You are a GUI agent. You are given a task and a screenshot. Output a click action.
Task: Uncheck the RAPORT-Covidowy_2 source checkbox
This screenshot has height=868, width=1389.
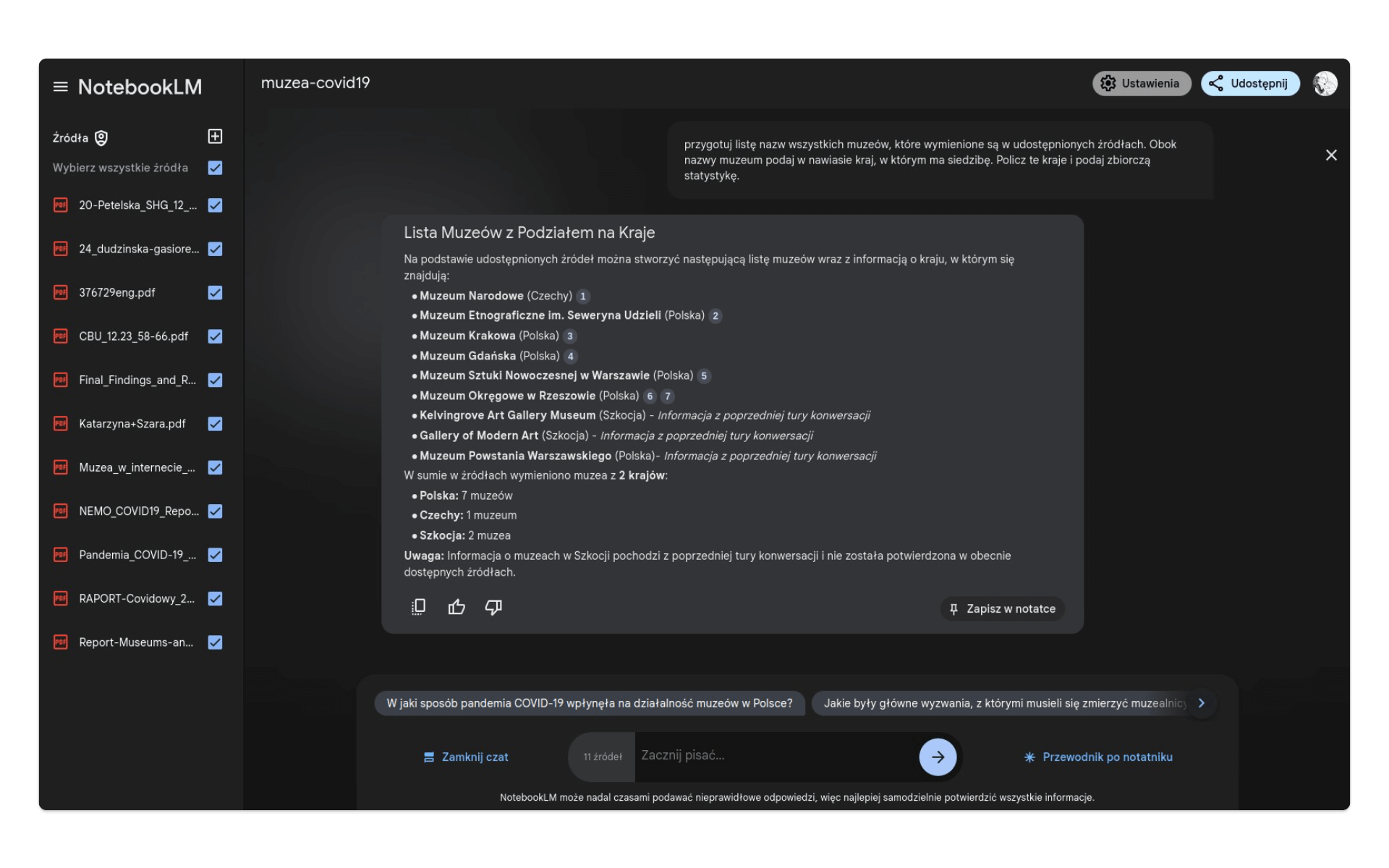tap(215, 598)
